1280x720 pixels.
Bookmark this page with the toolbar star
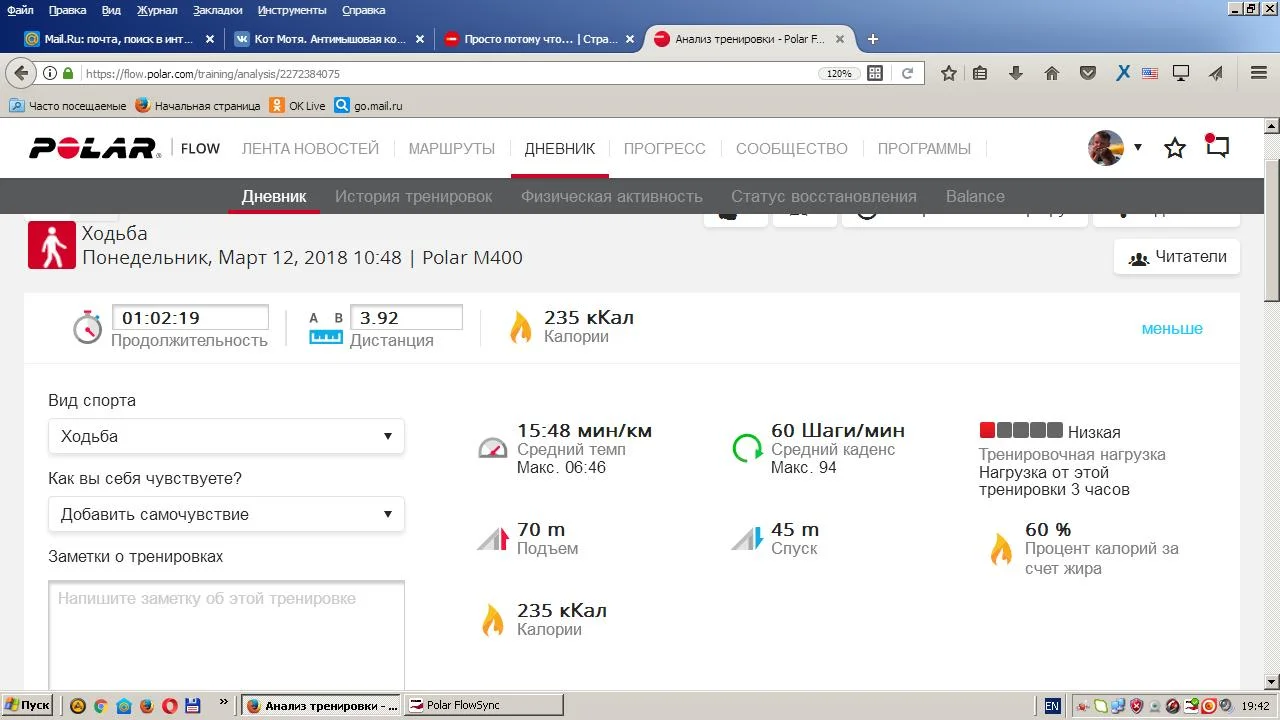coord(949,73)
